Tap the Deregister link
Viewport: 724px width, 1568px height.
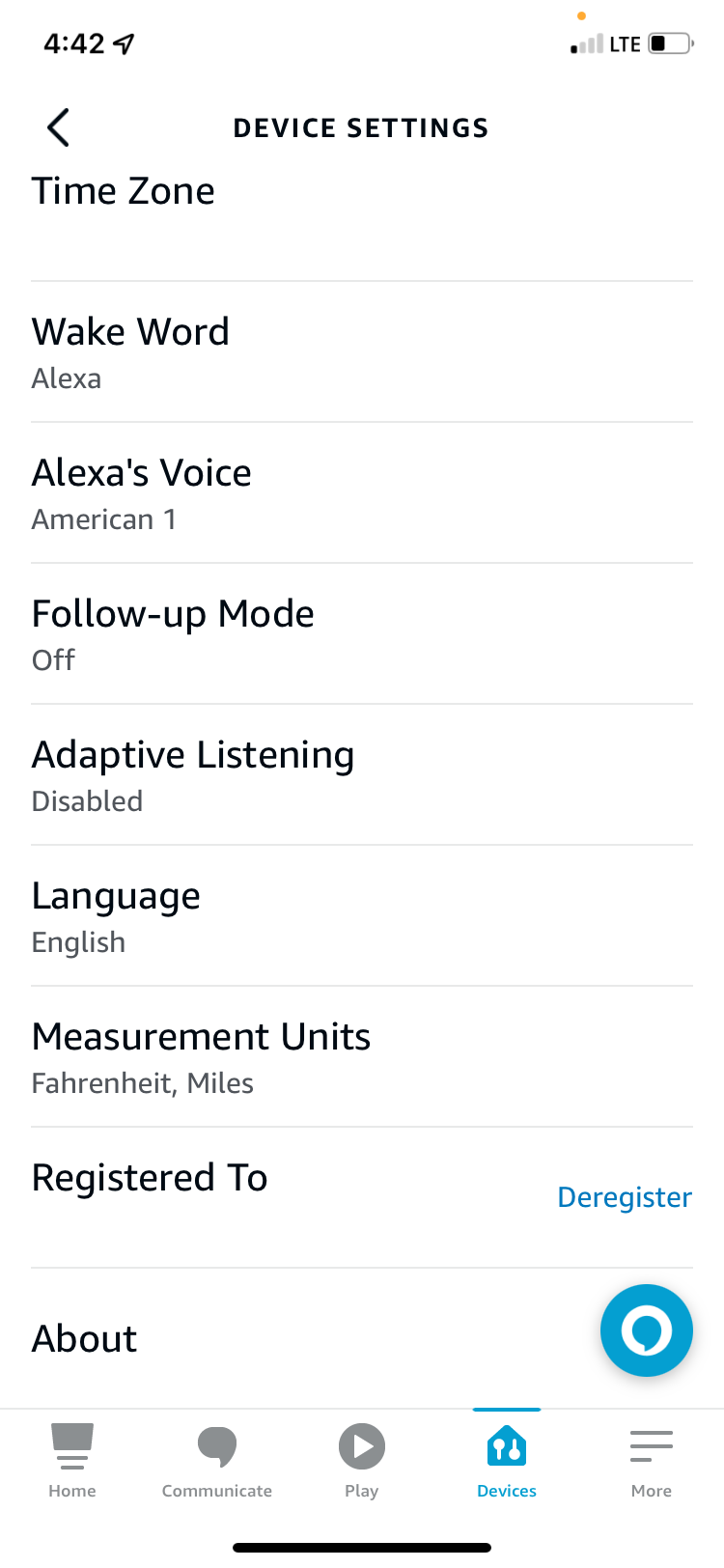(x=625, y=1197)
